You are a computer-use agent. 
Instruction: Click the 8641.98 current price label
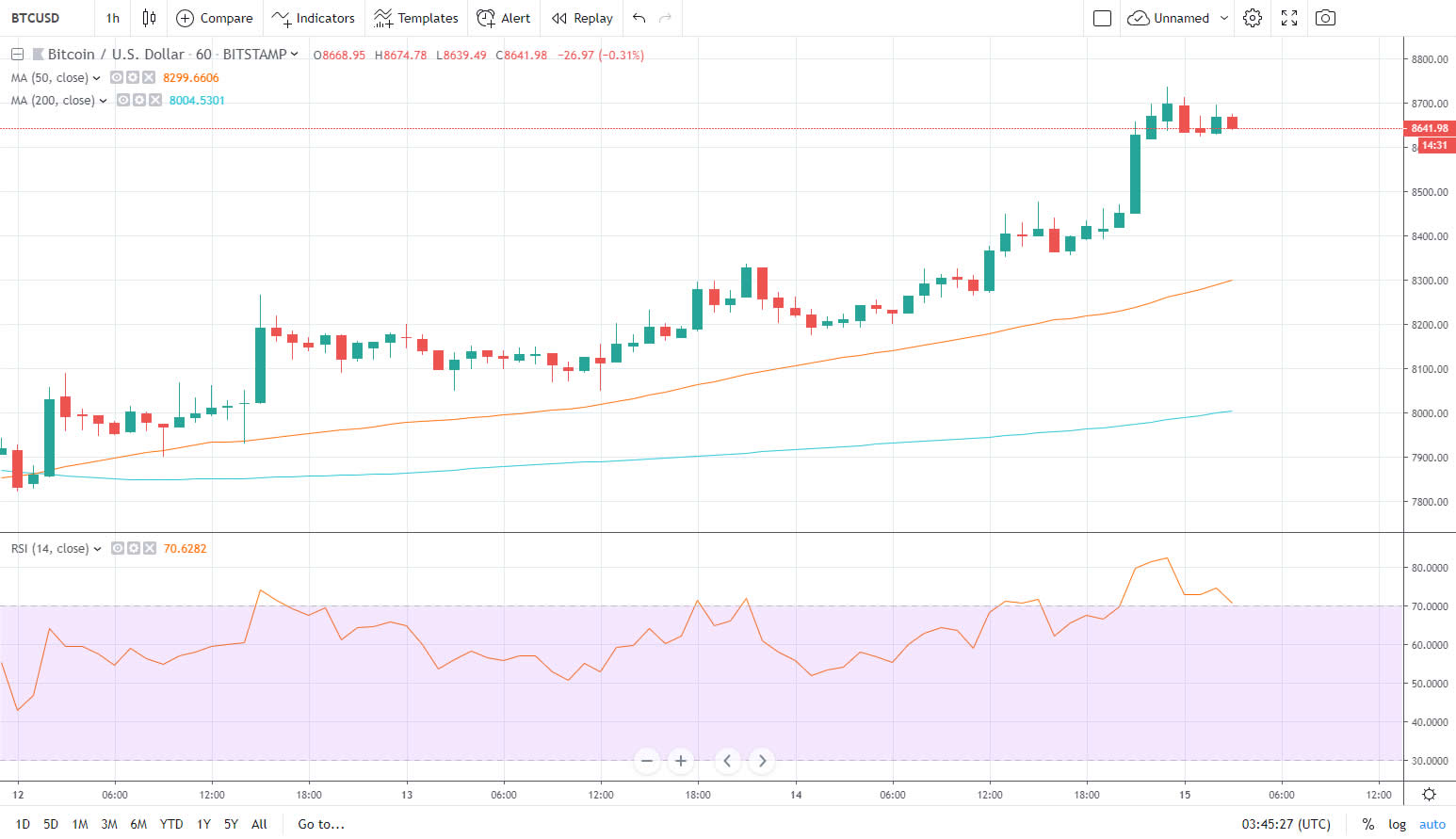point(1430,128)
